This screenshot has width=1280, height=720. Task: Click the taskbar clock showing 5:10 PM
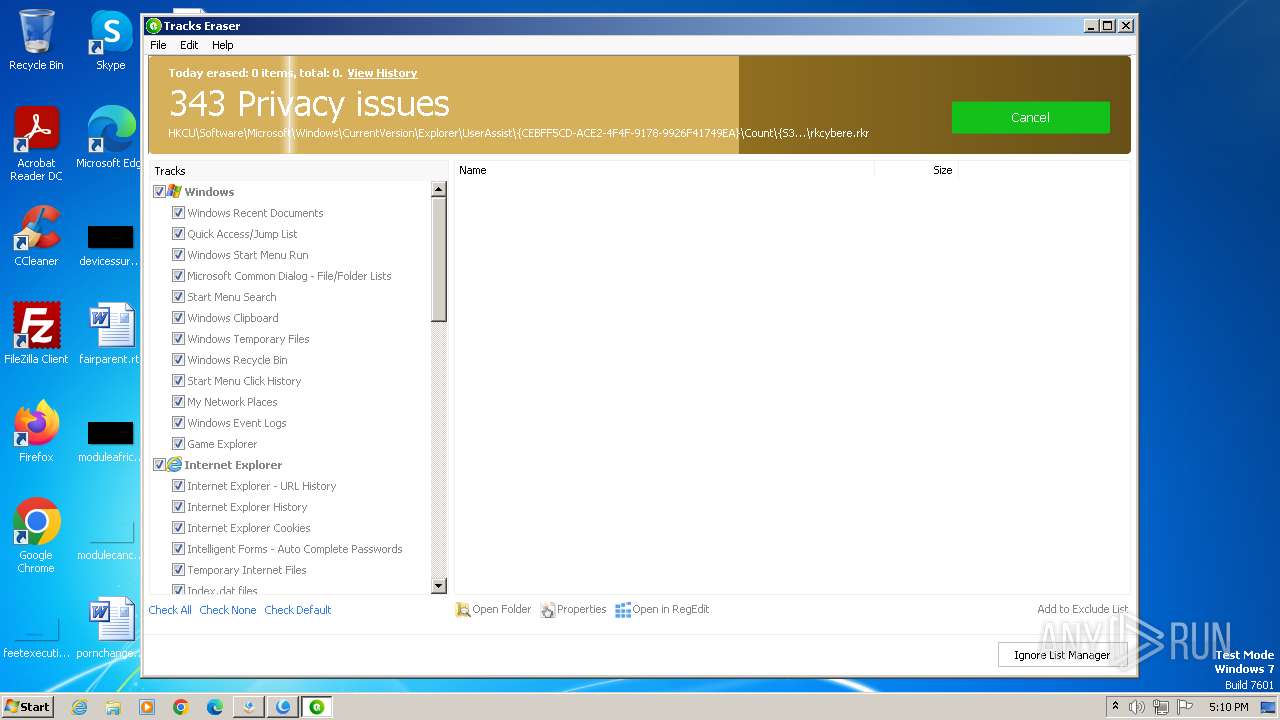point(1228,707)
